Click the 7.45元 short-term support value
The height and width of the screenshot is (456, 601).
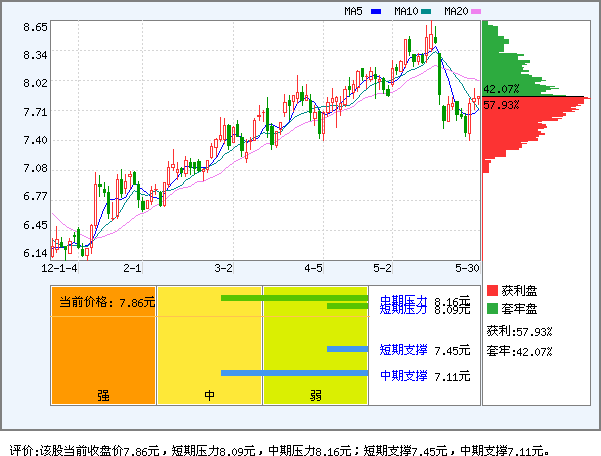452,351
